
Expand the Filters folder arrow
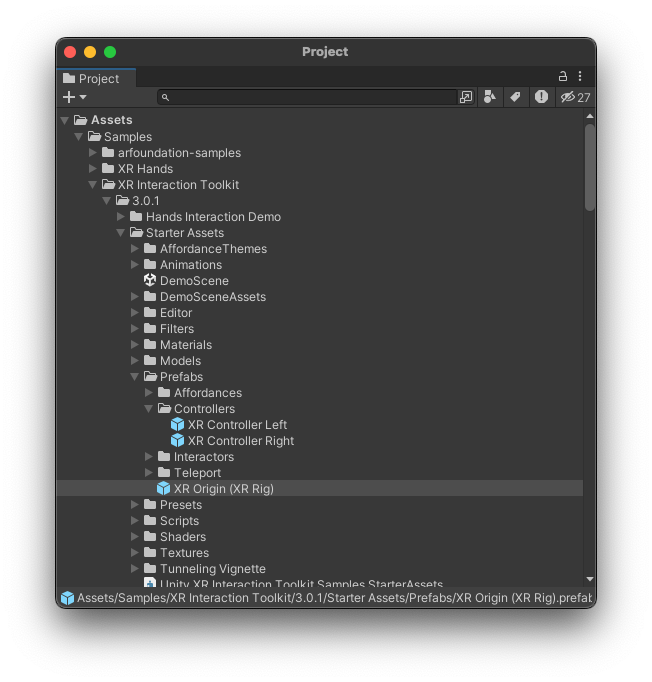click(x=134, y=328)
